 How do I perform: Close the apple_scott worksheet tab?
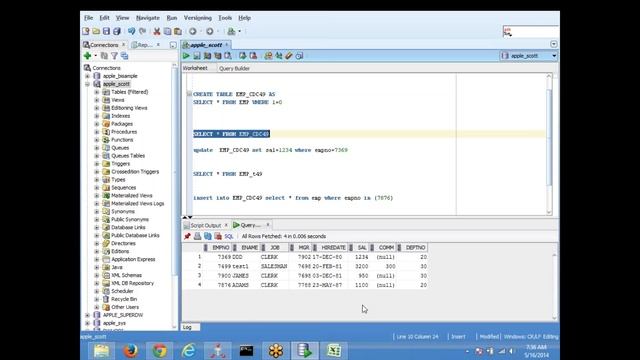tap(227, 44)
